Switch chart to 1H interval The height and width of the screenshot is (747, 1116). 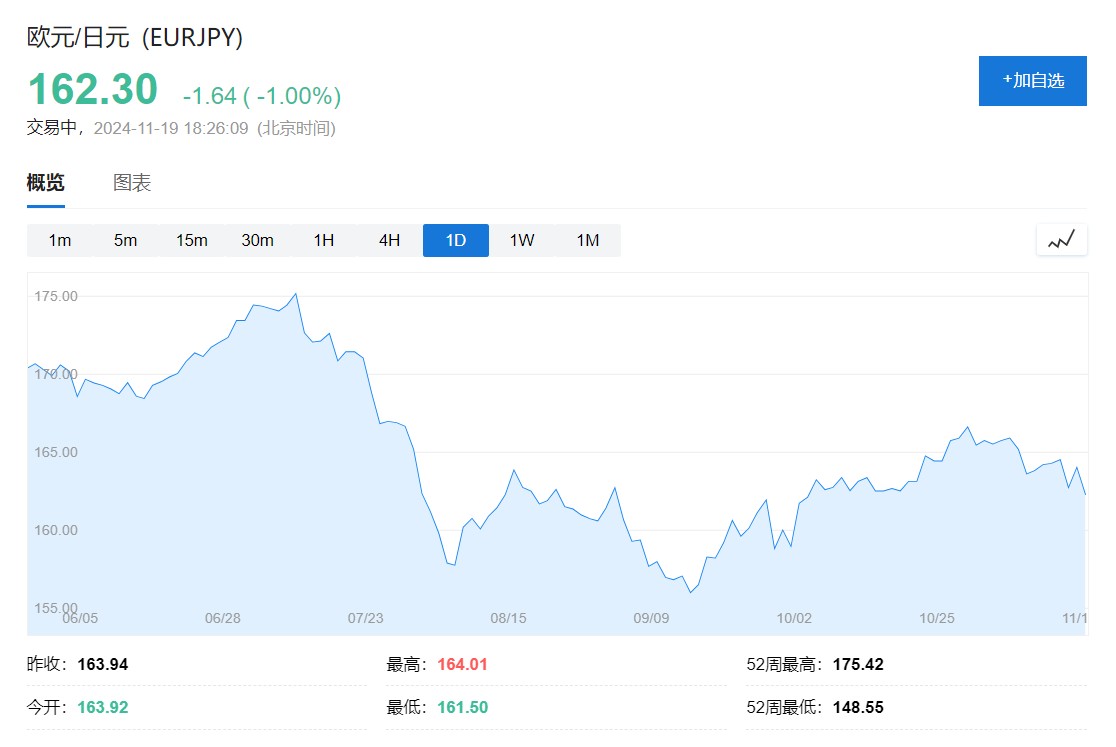pos(323,241)
